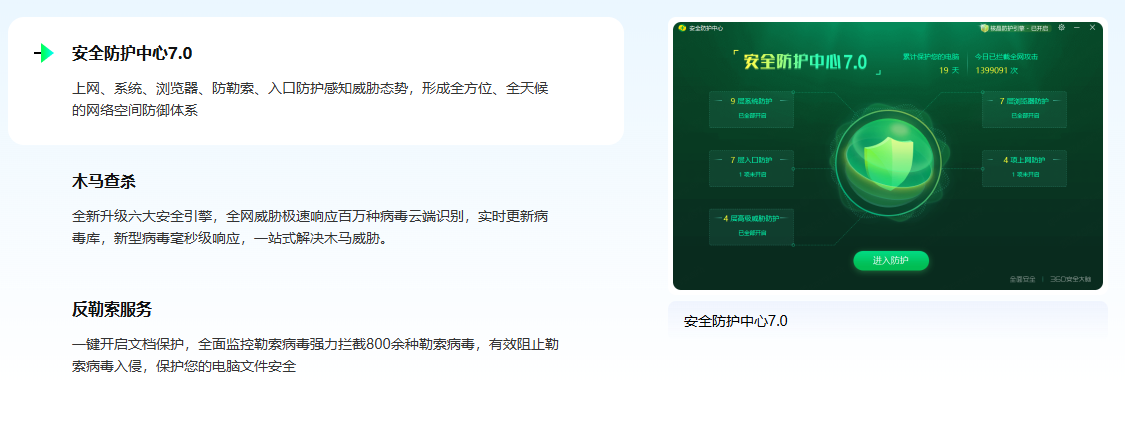
Task: Click the 安全防护中心7.0 description text
Action: [x=311, y=99]
